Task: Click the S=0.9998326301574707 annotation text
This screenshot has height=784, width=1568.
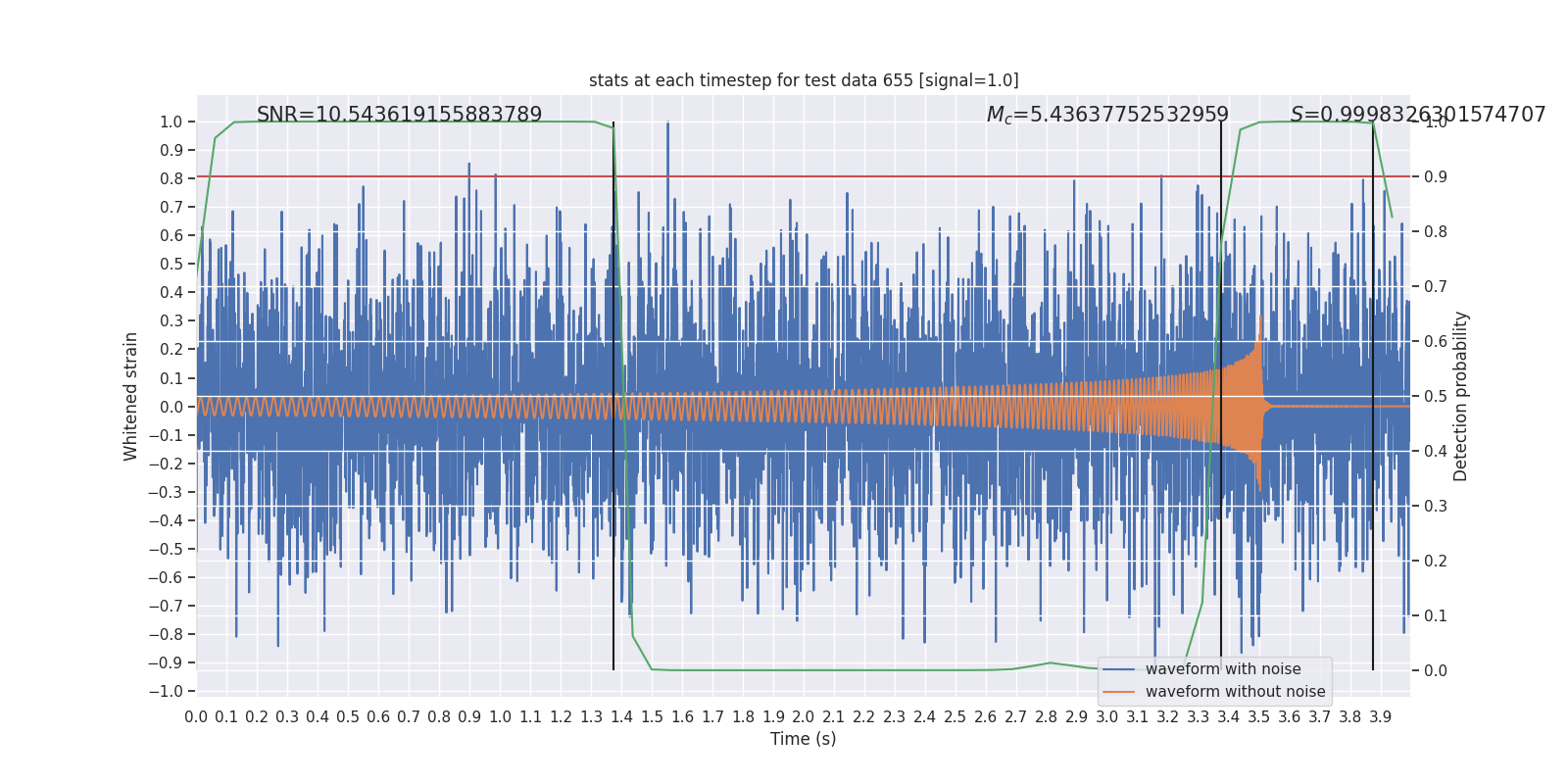Action: [x=1418, y=115]
